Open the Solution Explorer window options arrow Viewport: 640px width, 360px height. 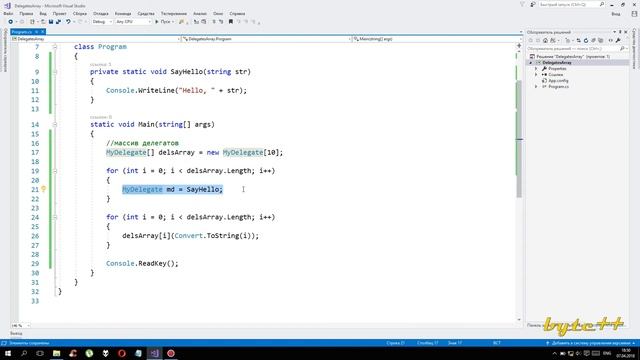(614, 32)
